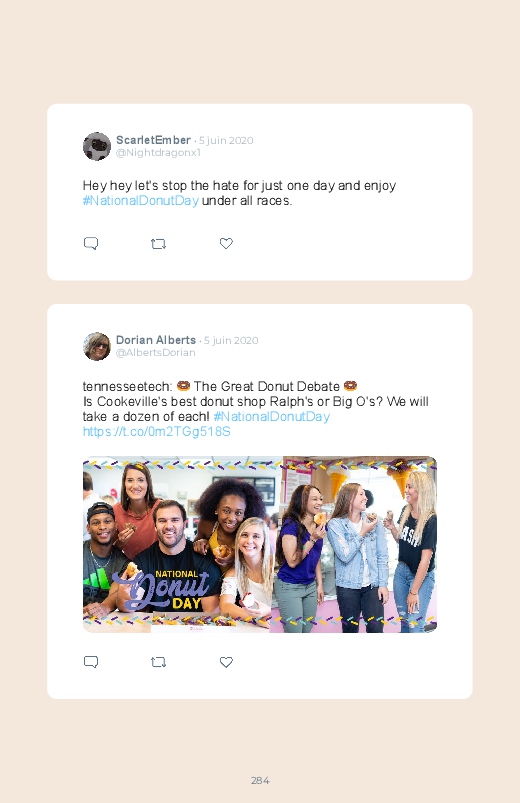The image size is (520, 803).
Task: Retweet the ScarletEmber tweet
Action: pos(158,244)
